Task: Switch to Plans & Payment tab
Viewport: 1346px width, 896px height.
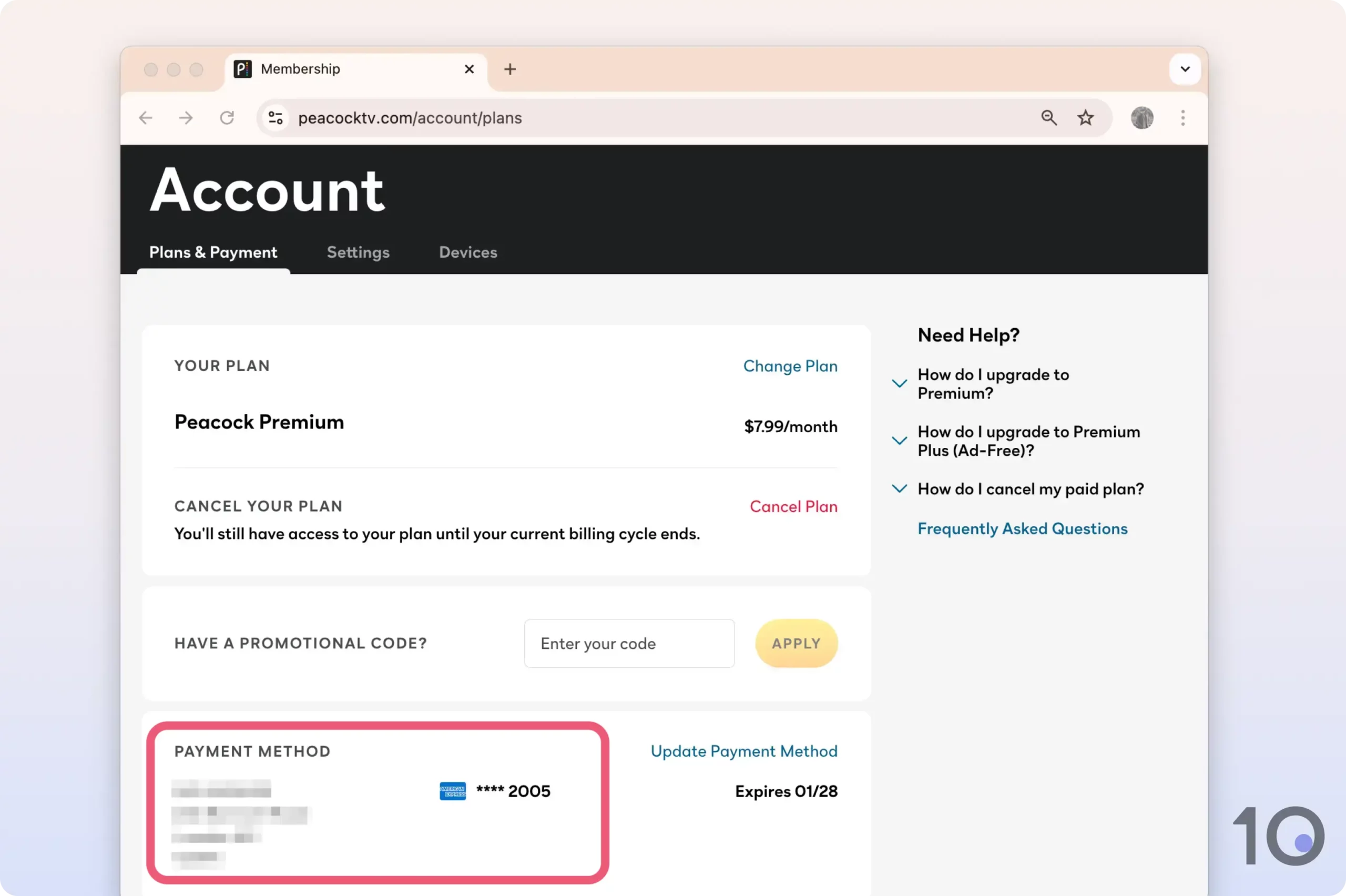Action: click(x=213, y=252)
